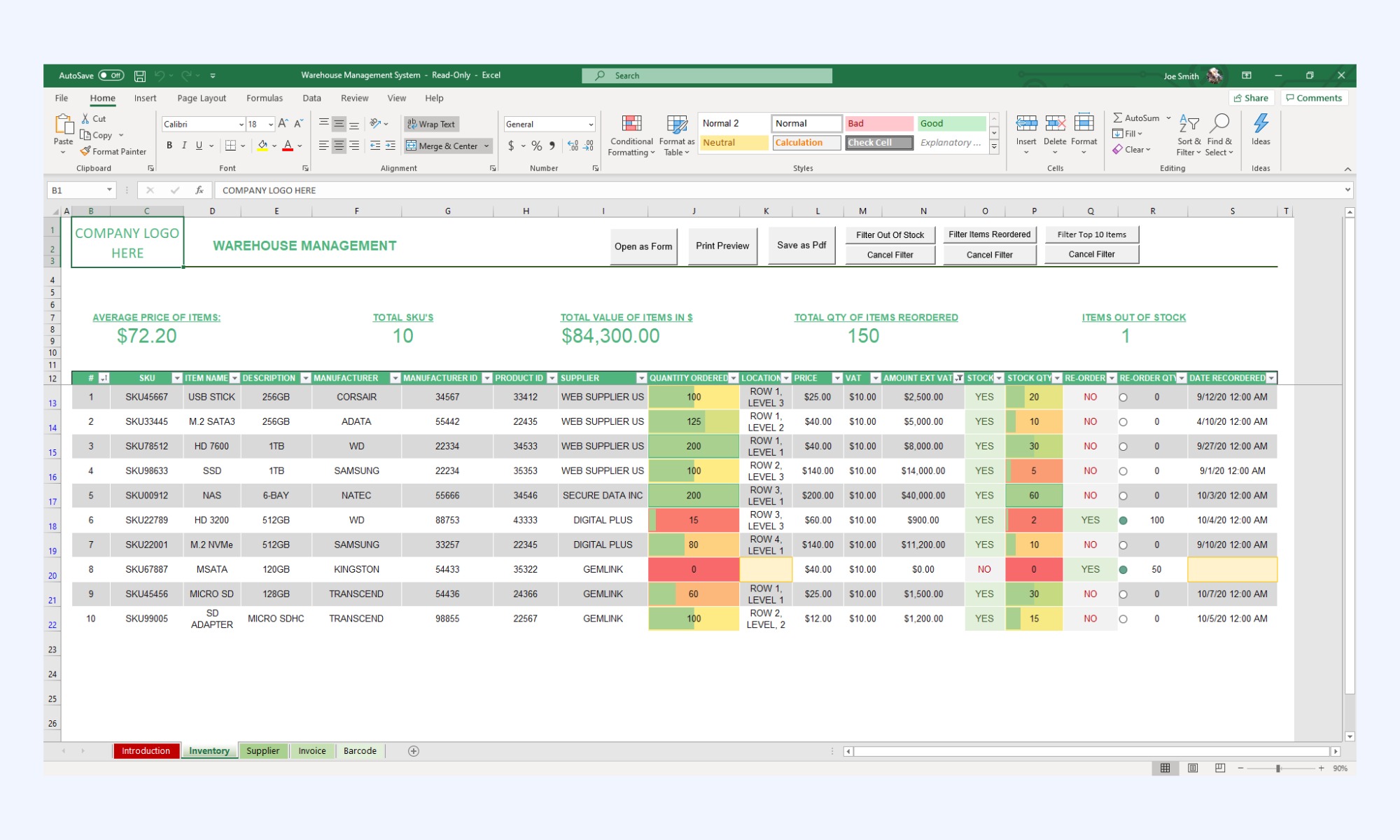Open Conditional Formatting menu

click(x=631, y=136)
